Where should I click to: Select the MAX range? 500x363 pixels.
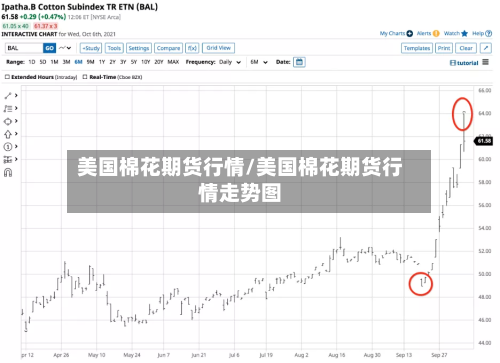(x=173, y=62)
